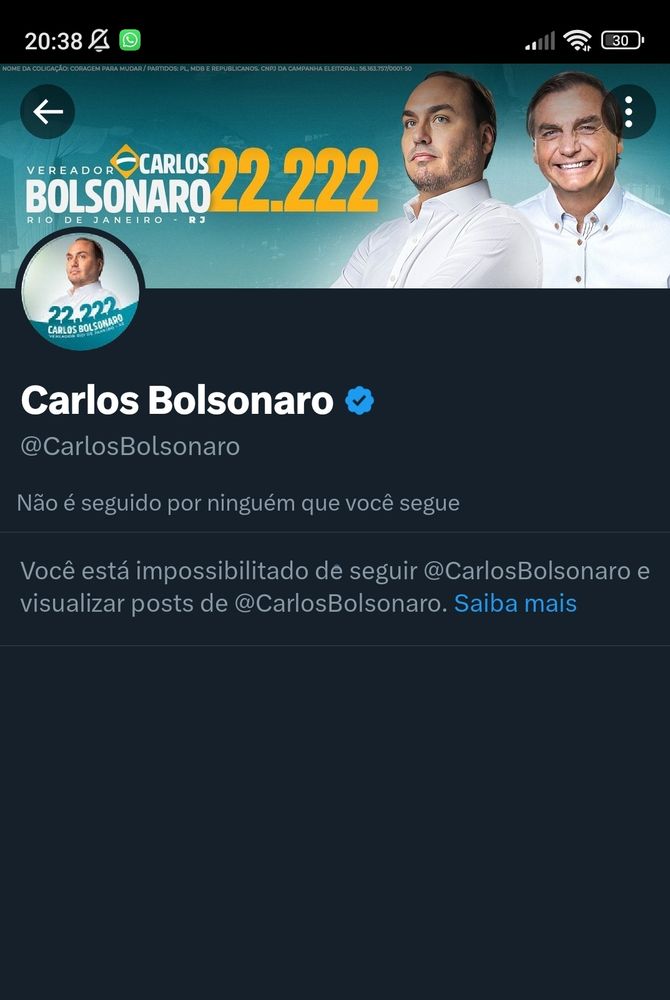Tap the blue verified badge
The image size is (670, 1000).
tap(360, 401)
